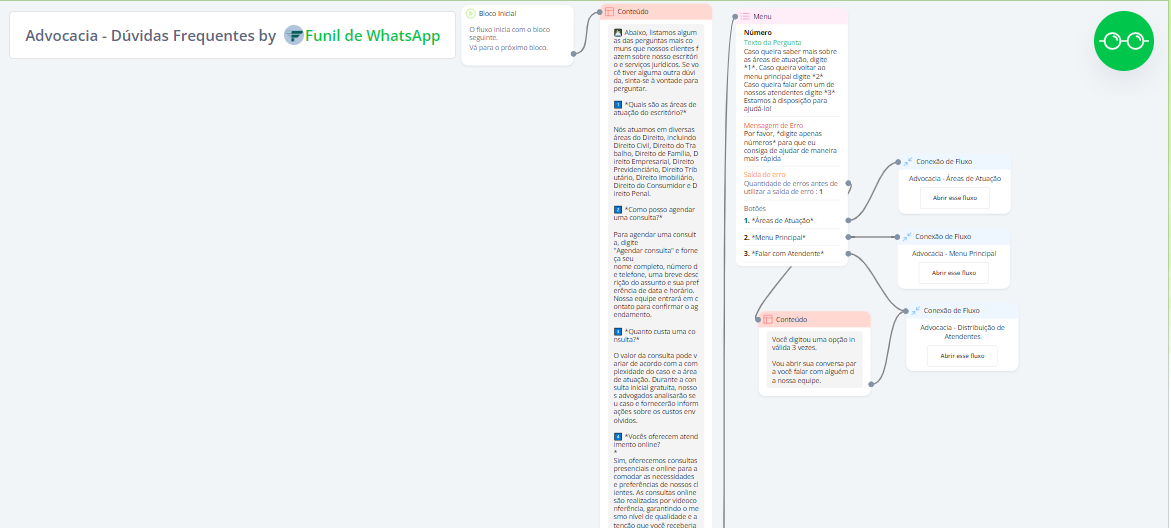The width and height of the screenshot is (1171, 528).
Task: Select button option 3 Falar com Atendente
Action: 787,254
